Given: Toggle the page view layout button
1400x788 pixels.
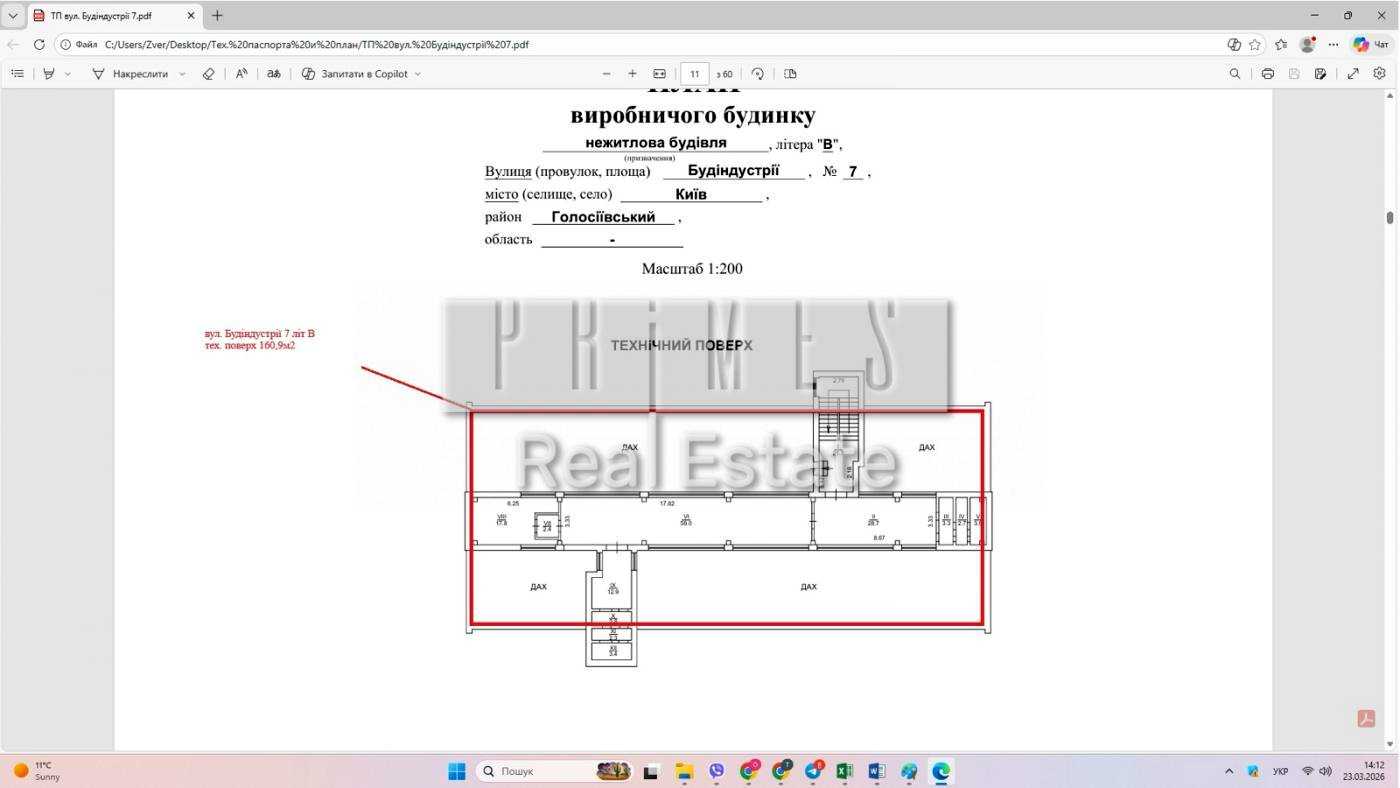Looking at the screenshot, I should click(x=790, y=74).
